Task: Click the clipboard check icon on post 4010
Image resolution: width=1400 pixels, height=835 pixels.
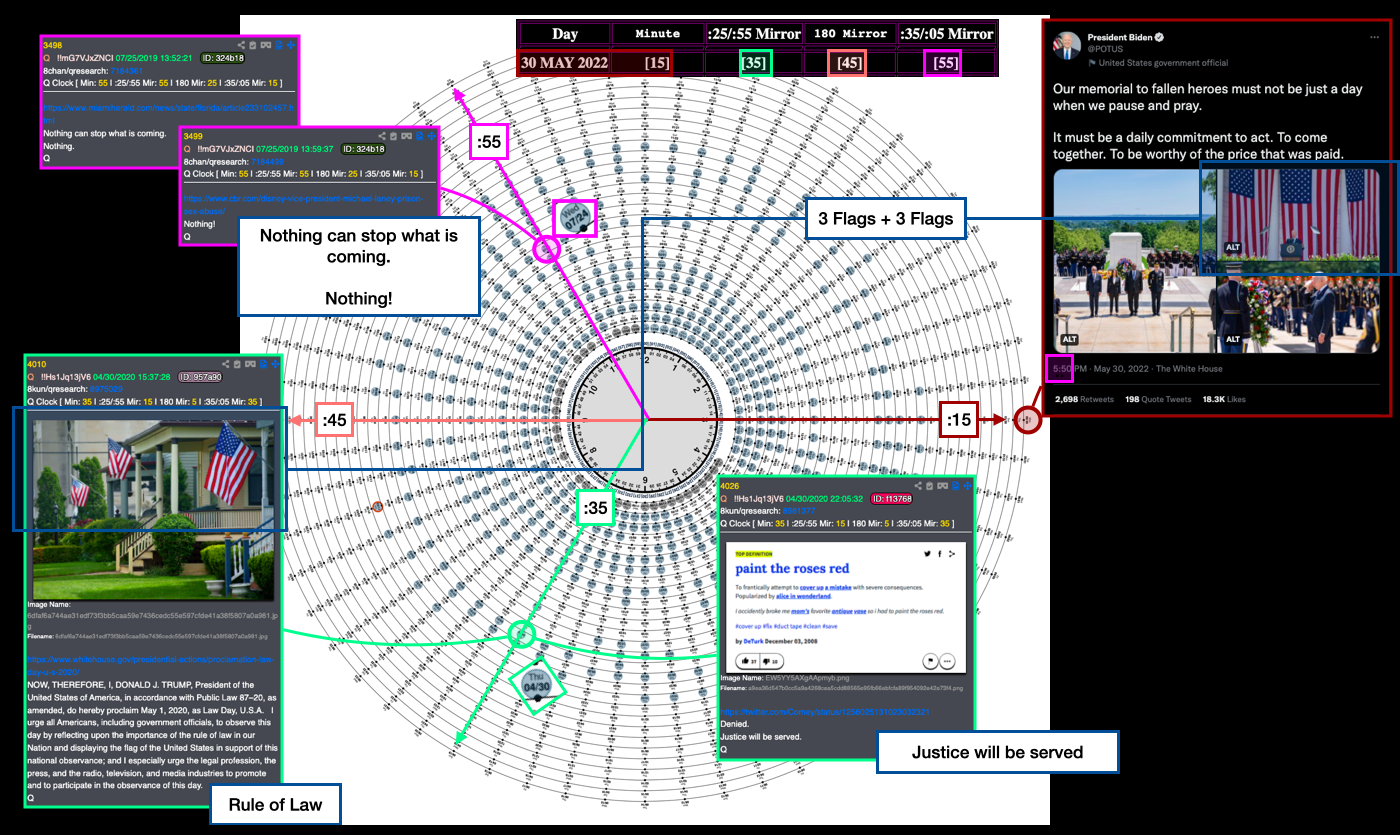Action: click(x=237, y=364)
